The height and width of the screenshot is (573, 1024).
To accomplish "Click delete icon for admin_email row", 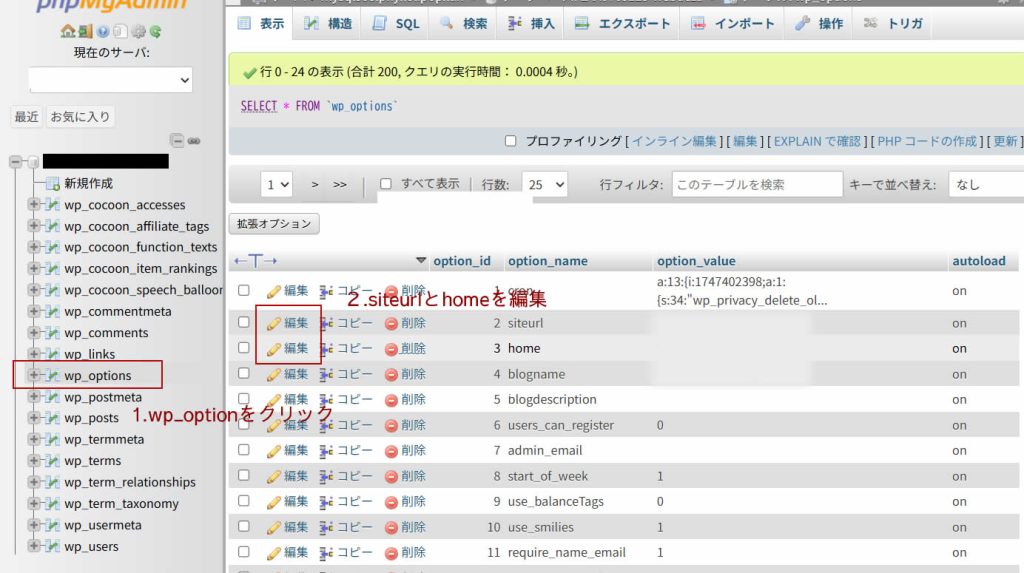I will pyautogui.click(x=391, y=451).
